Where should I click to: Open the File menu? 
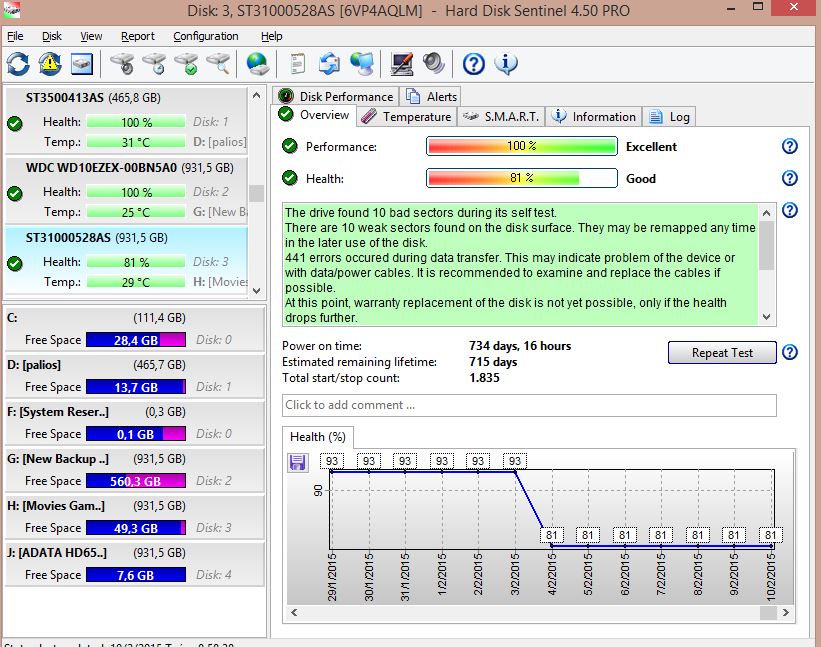coord(15,36)
